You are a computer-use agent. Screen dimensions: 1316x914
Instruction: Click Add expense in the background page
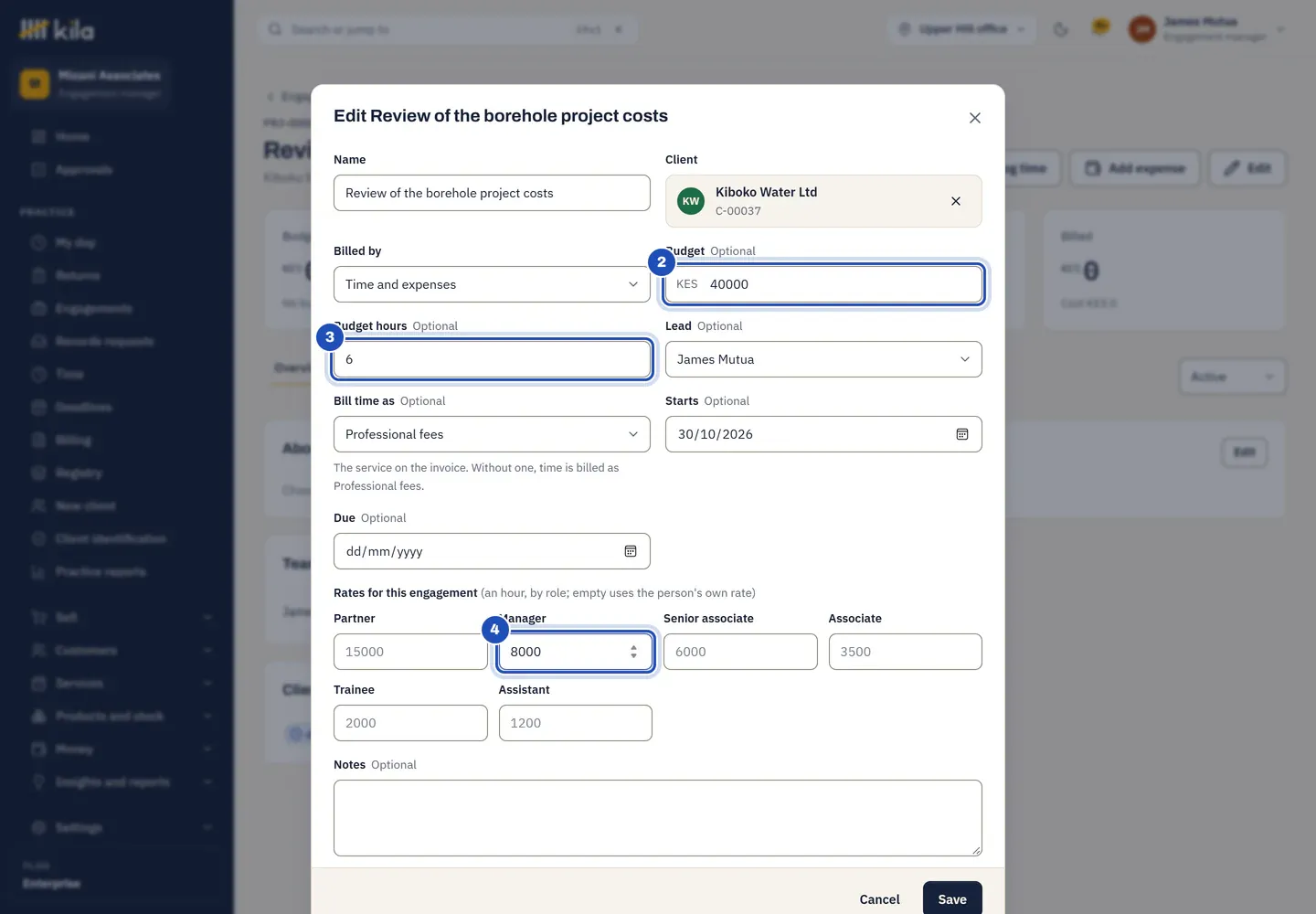pos(1135,168)
